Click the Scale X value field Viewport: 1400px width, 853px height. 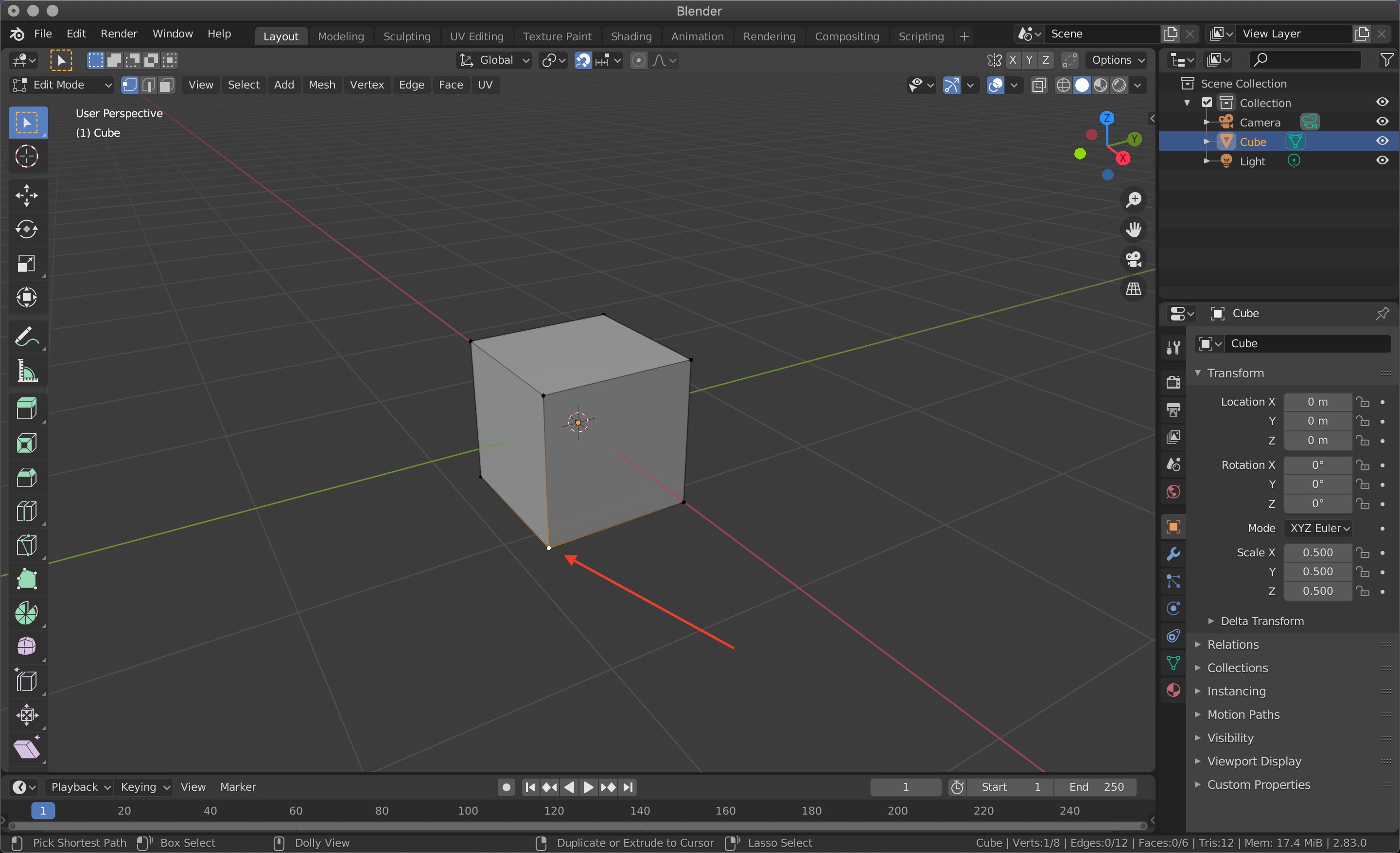point(1318,552)
